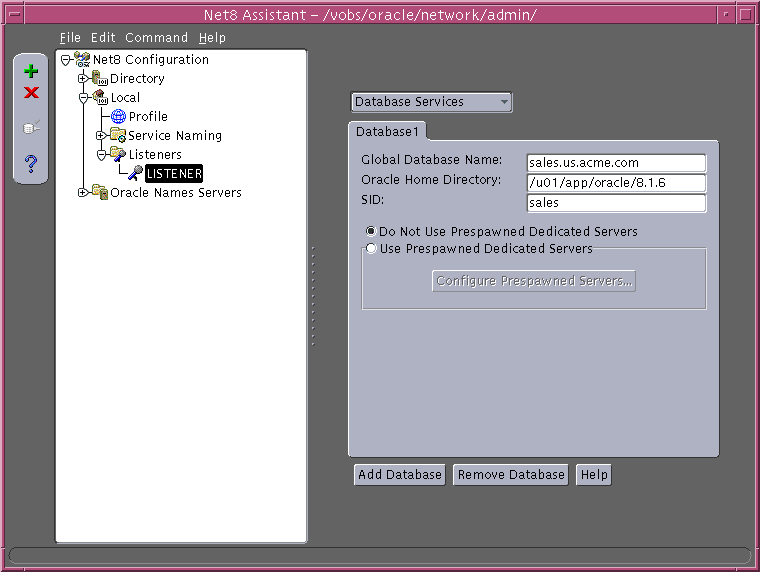Expand the Directory tree node
The width and height of the screenshot is (760, 572).
83,78
